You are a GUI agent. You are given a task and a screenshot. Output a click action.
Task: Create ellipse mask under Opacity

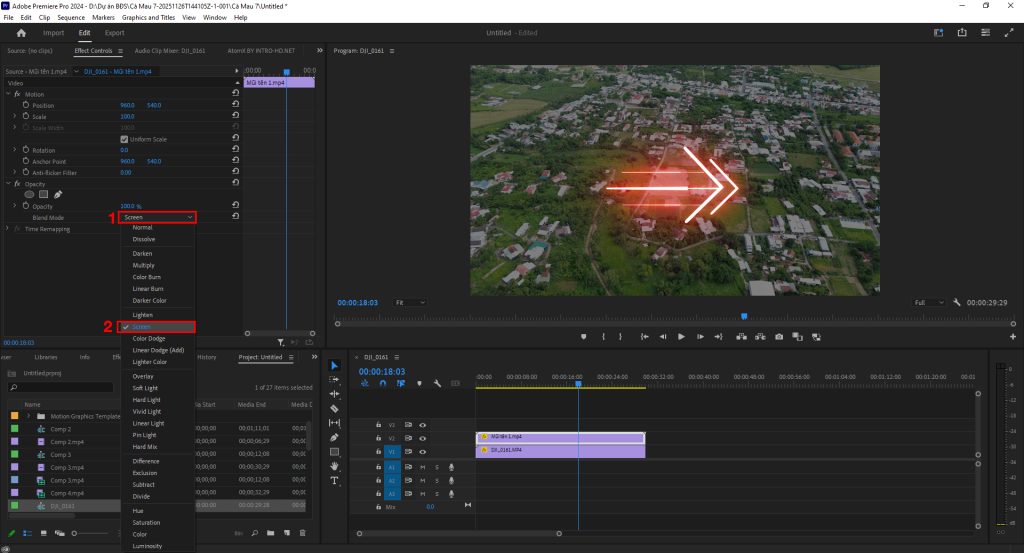tap(29, 194)
